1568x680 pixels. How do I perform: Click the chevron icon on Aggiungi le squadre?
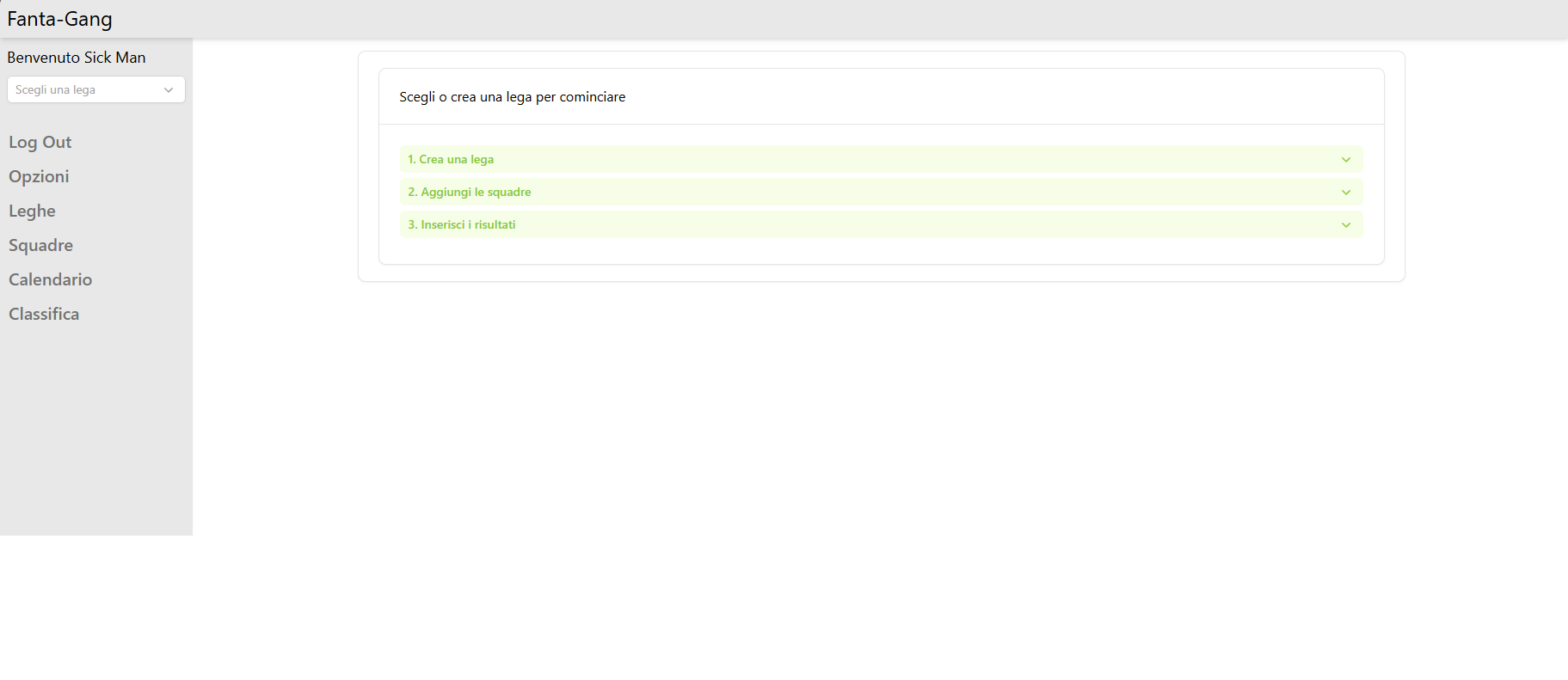[x=1345, y=193]
